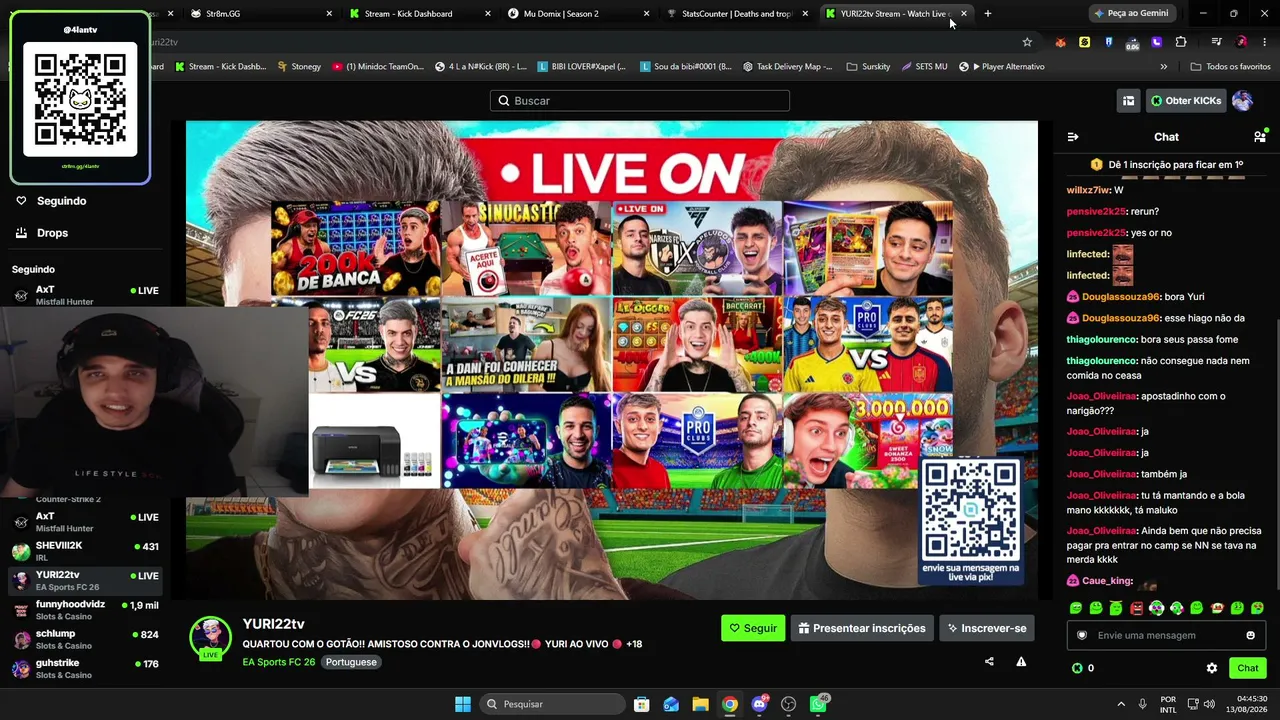The height and width of the screenshot is (720, 1280).
Task: Open chat settings gear
Action: [1212, 668]
